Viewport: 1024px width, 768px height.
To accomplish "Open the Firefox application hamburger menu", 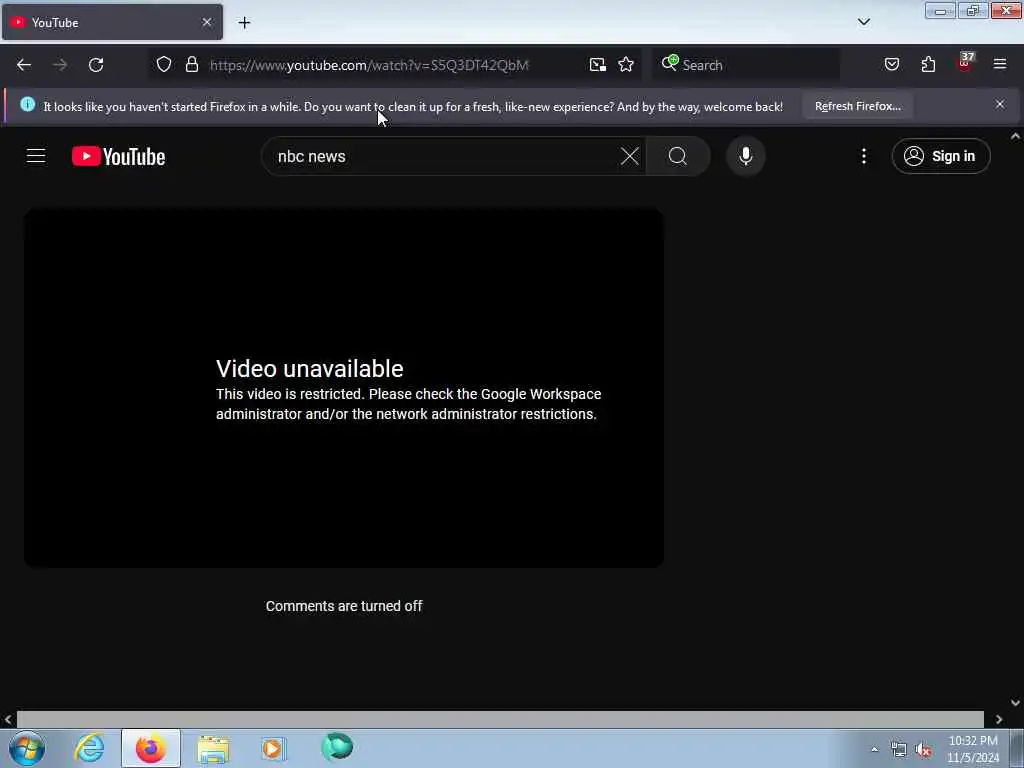I will click(1000, 64).
